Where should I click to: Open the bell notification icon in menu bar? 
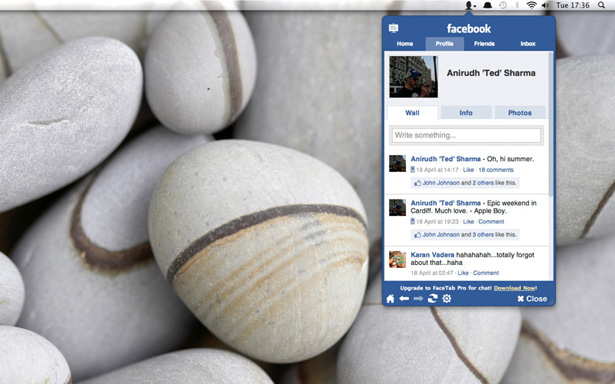[488, 5]
